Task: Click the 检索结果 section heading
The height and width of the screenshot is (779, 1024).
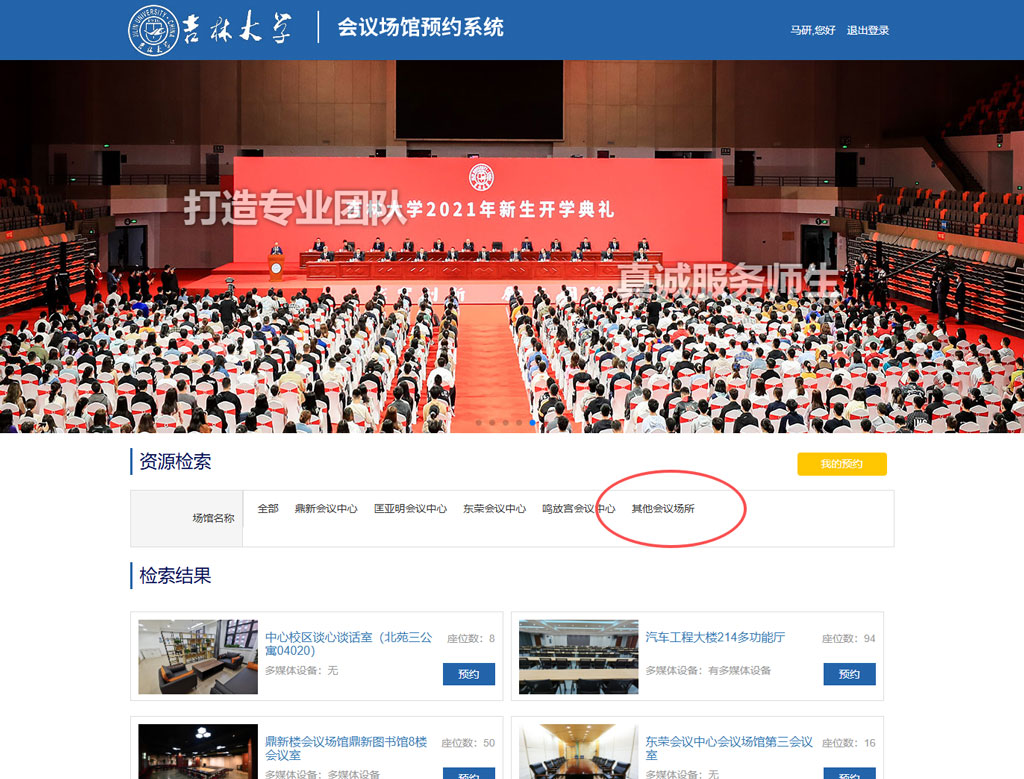Action: click(175, 575)
